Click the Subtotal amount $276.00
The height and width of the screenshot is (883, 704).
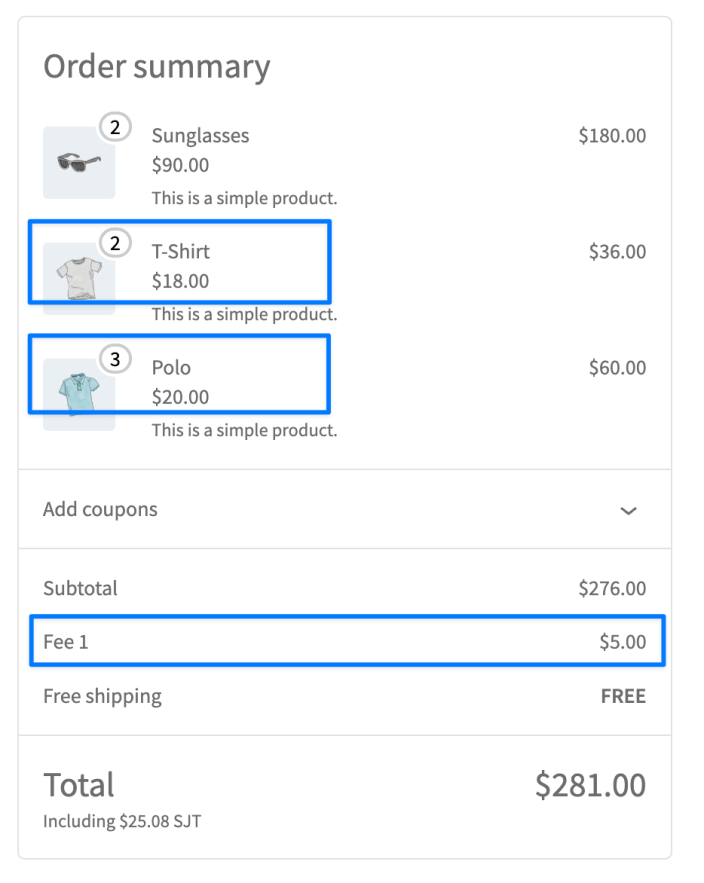612,588
